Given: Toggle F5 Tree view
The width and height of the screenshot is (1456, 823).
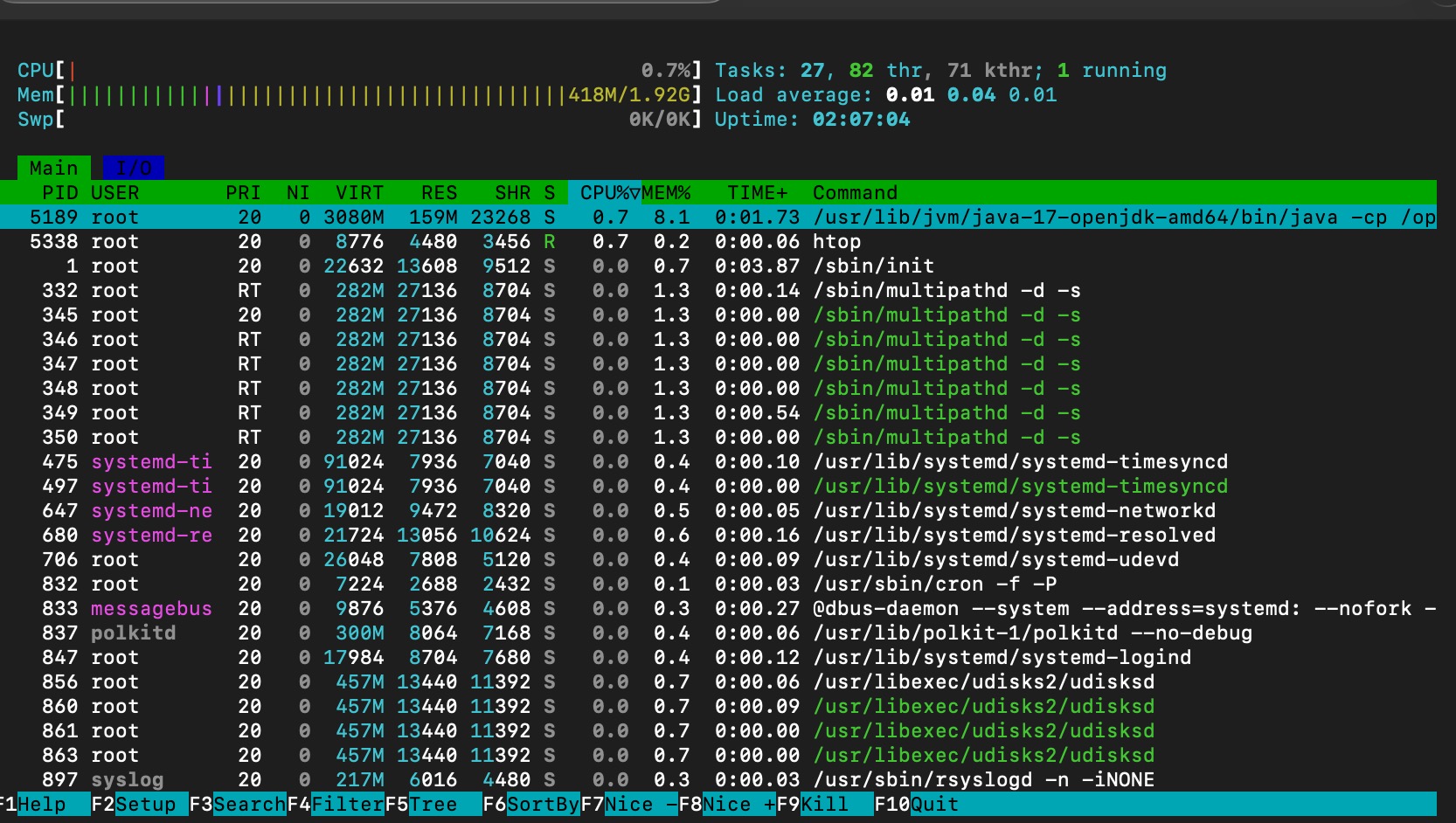Looking at the screenshot, I should click(x=433, y=804).
